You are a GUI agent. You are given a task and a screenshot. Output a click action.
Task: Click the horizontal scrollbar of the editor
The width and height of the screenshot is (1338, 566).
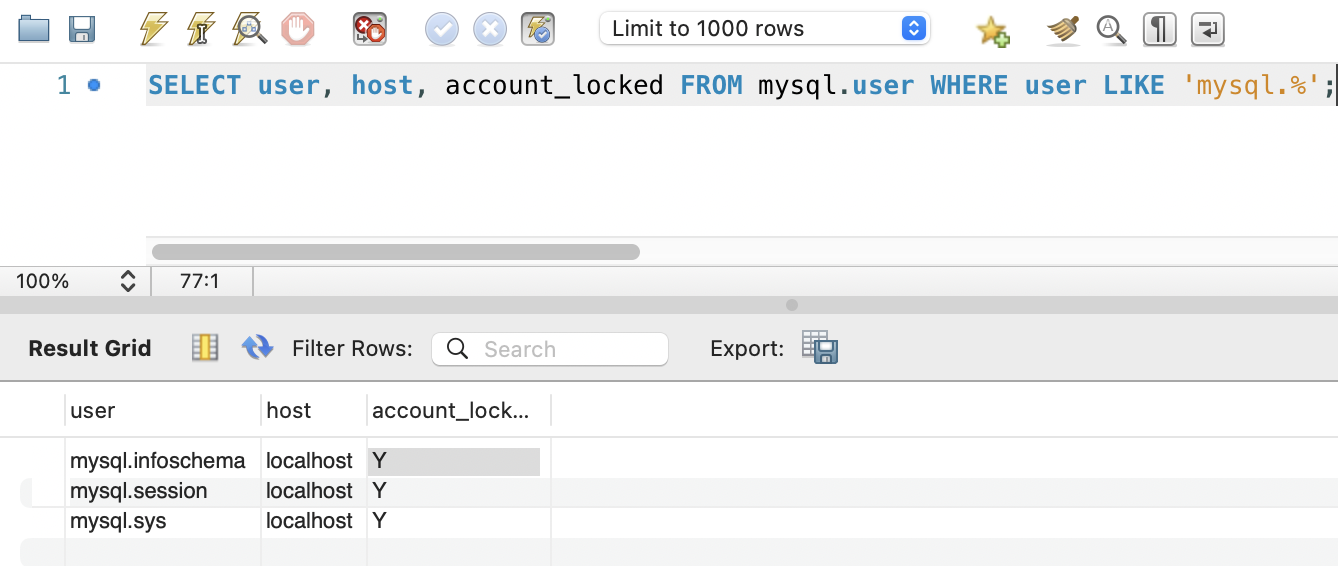tap(396, 252)
